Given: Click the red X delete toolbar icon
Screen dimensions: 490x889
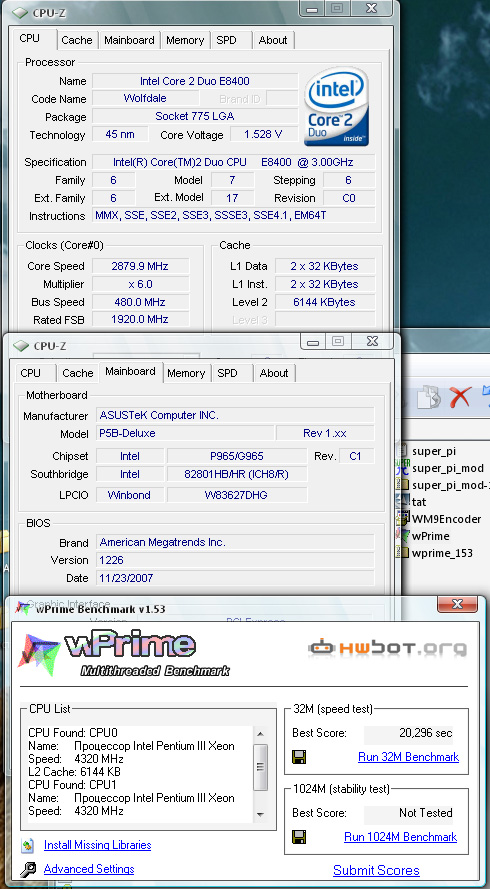Looking at the screenshot, I should pos(461,397).
